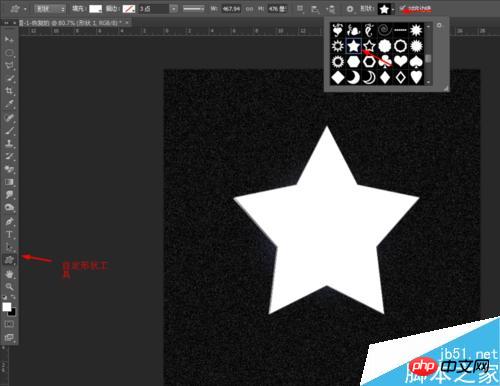This screenshot has height=386, width=500.
Task: Choose the outlined star frame shape
Action: tap(369, 46)
